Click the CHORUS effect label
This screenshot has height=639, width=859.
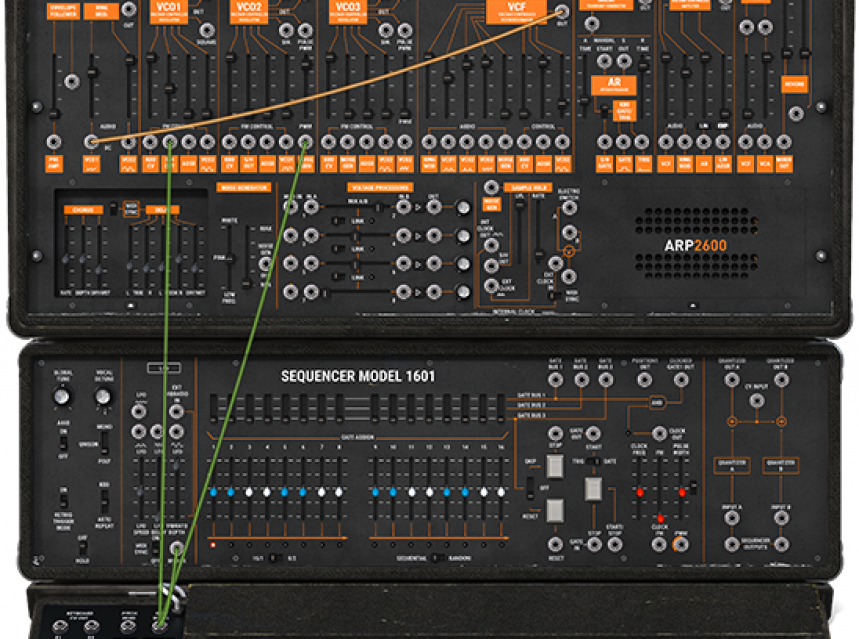83,209
